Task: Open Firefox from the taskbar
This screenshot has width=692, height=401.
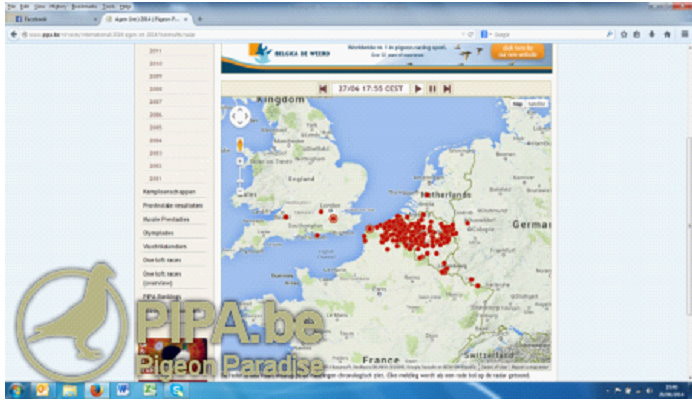Action: tap(97, 390)
